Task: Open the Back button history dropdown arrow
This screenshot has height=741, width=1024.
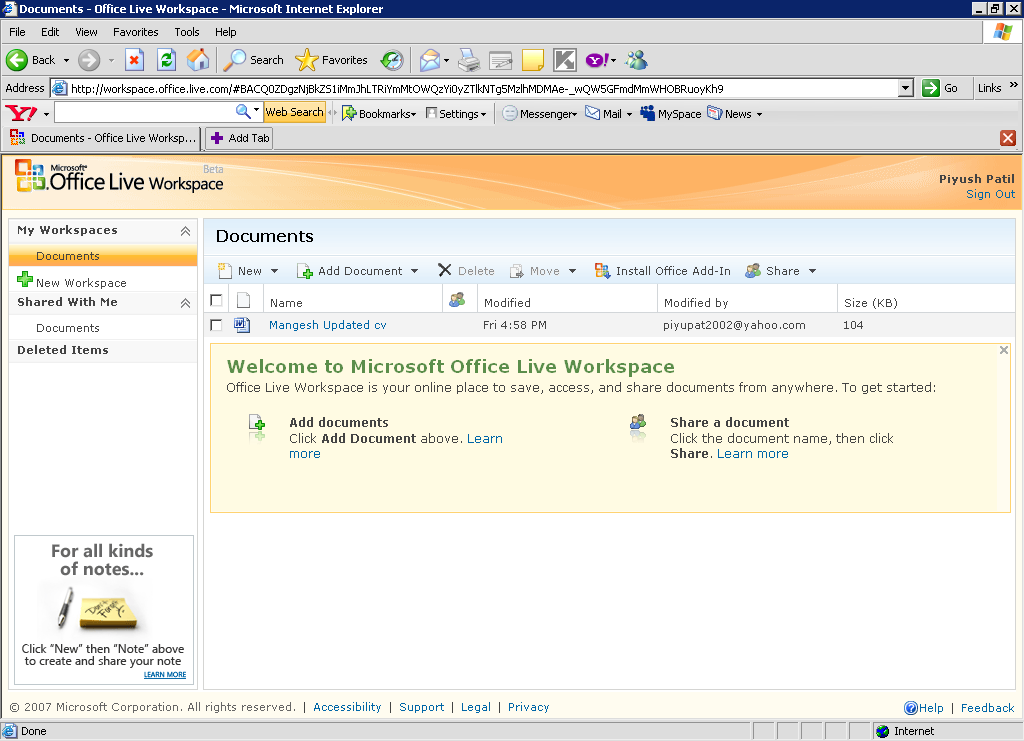Action: click(66, 61)
